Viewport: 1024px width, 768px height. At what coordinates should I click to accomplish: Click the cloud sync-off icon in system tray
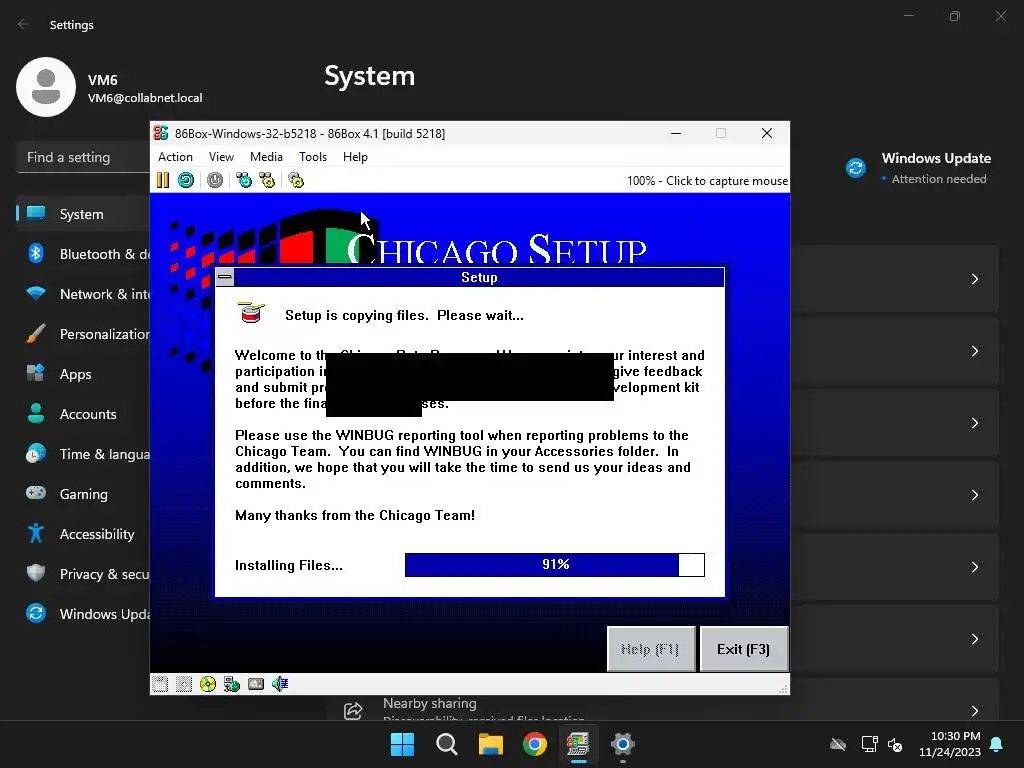coord(838,744)
